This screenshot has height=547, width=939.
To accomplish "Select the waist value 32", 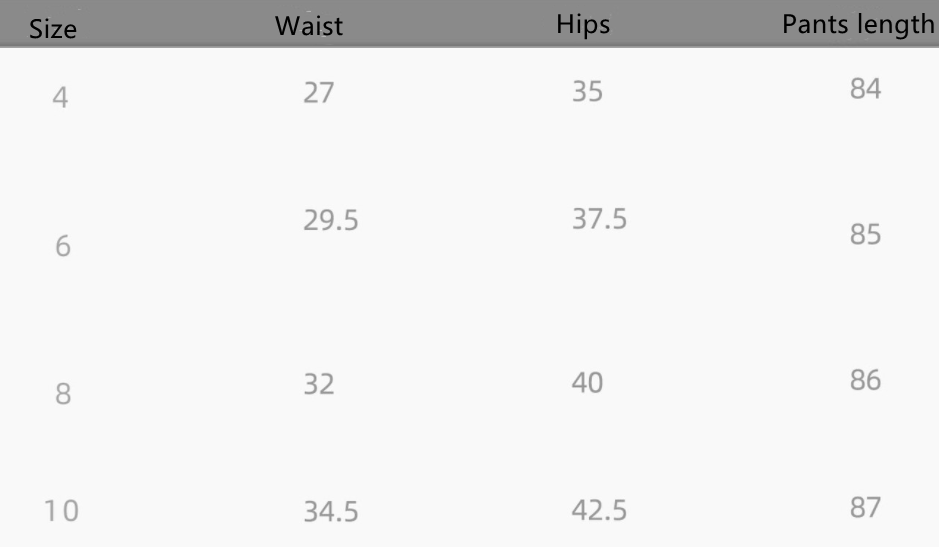I will 319,384.
